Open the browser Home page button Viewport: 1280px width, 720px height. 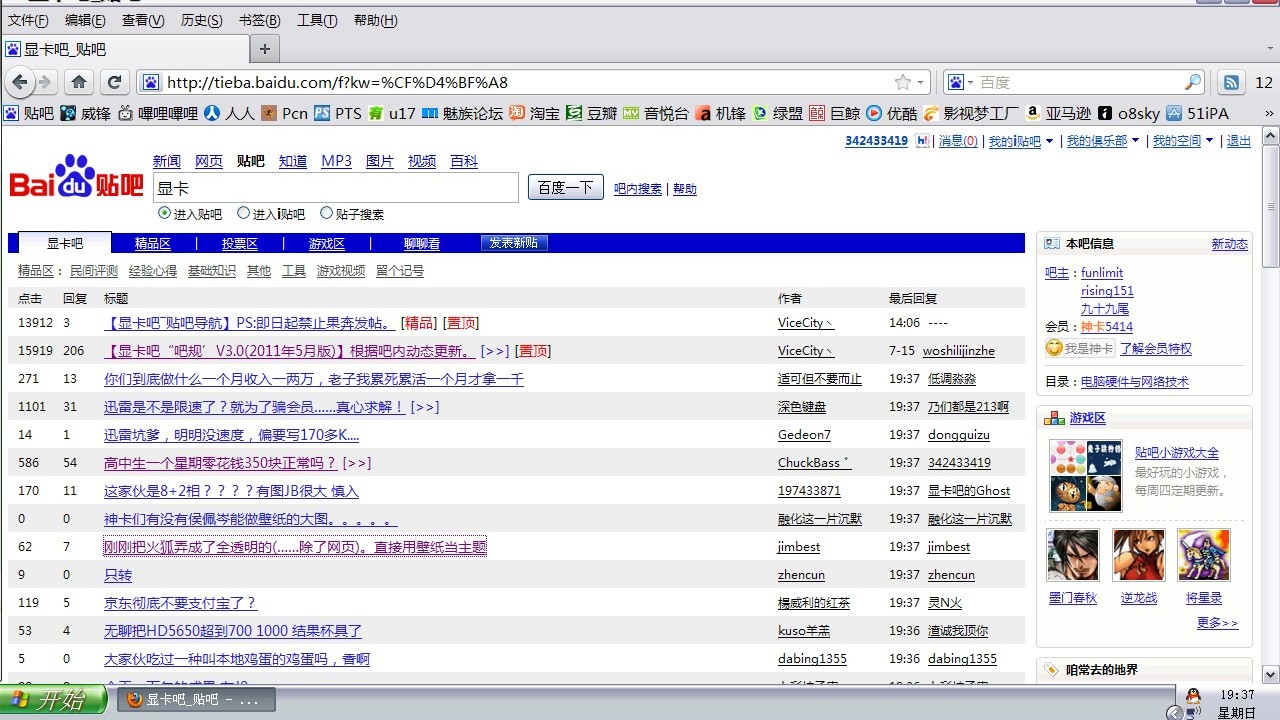pos(79,82)
